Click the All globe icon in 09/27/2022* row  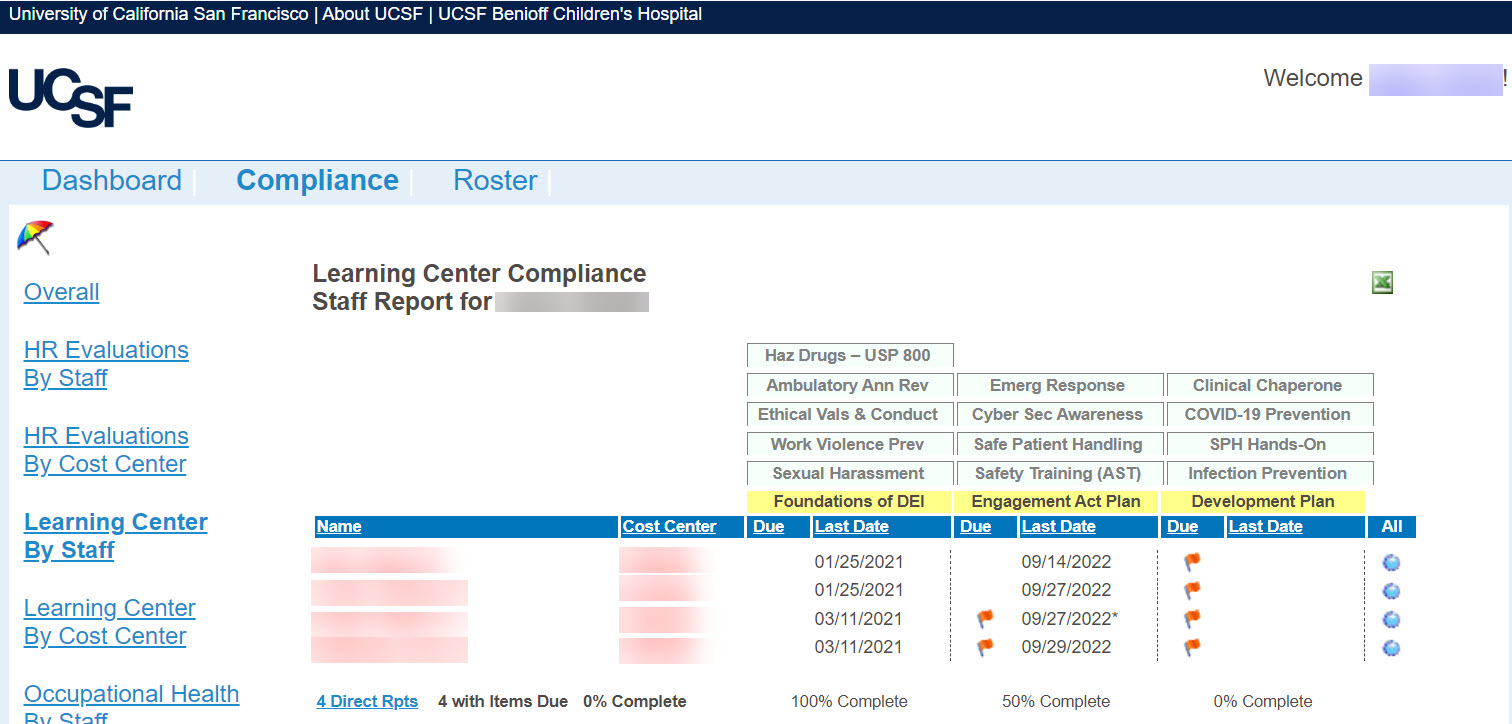click(1391, 620)
